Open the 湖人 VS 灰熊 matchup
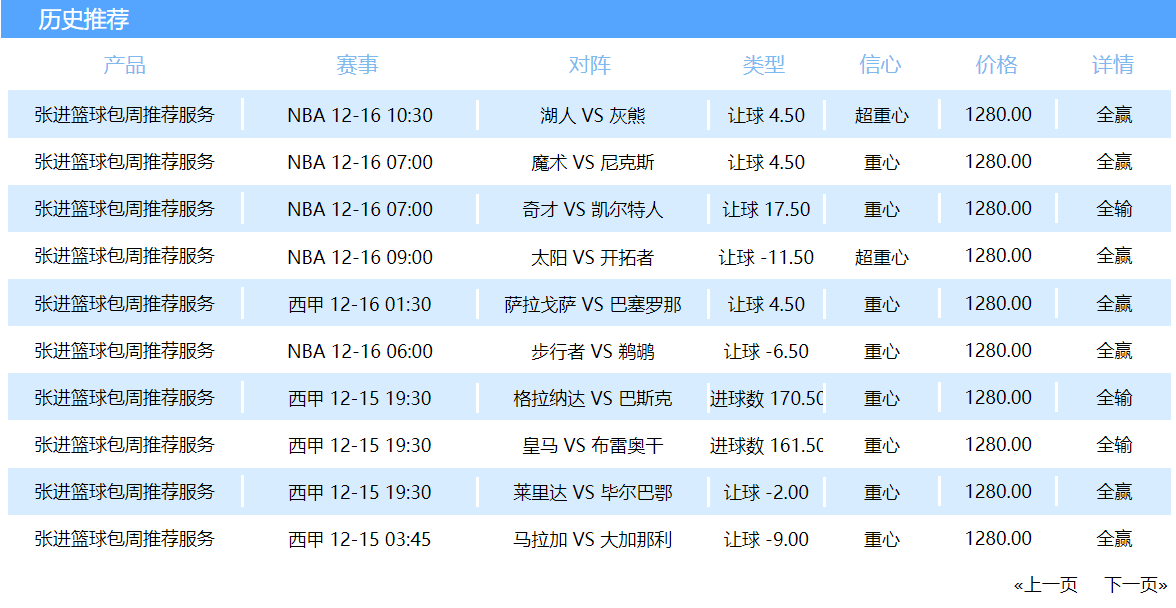 592,115
